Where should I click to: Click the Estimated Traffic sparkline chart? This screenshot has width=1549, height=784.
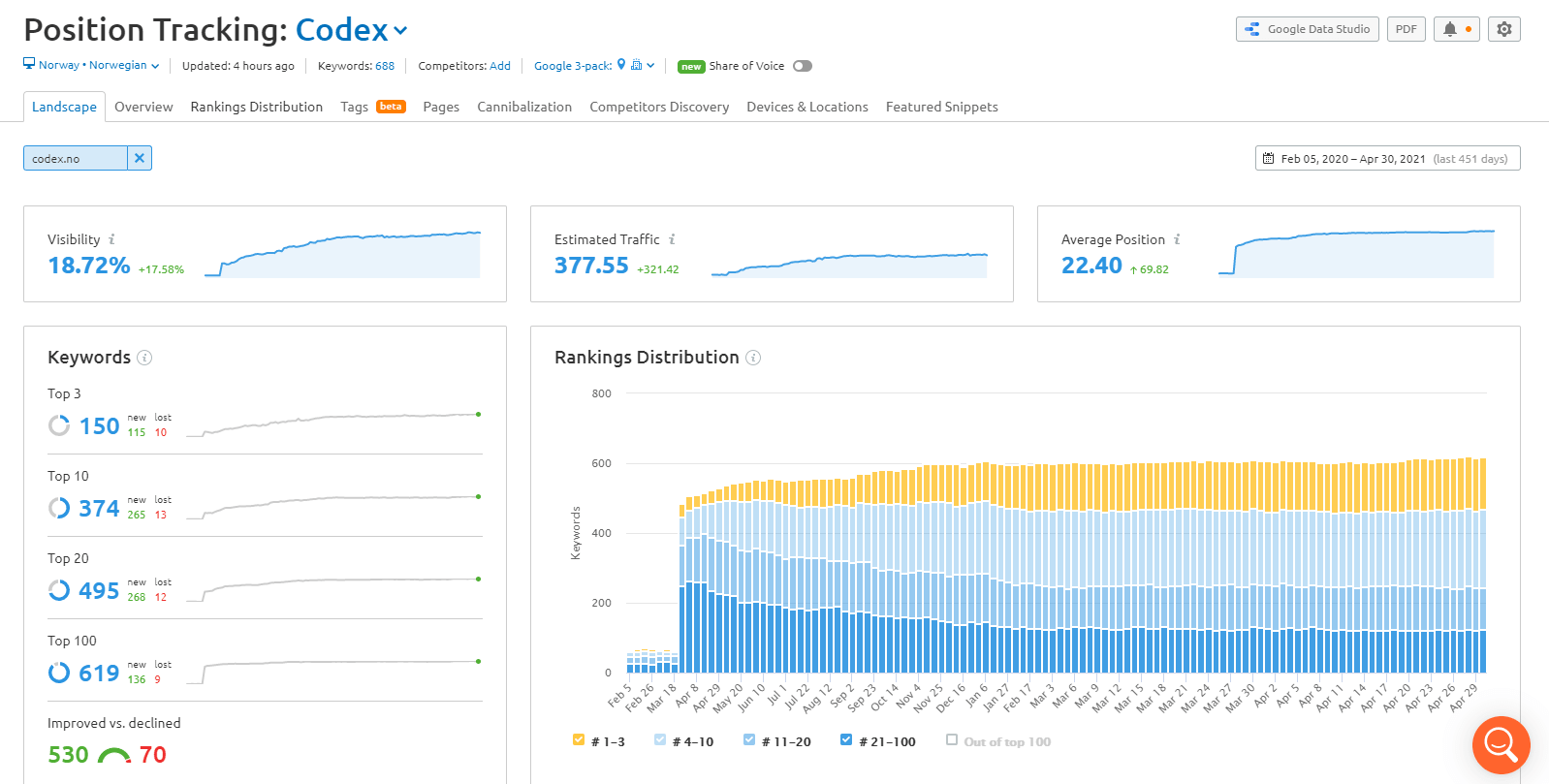(x=849, y=264)
